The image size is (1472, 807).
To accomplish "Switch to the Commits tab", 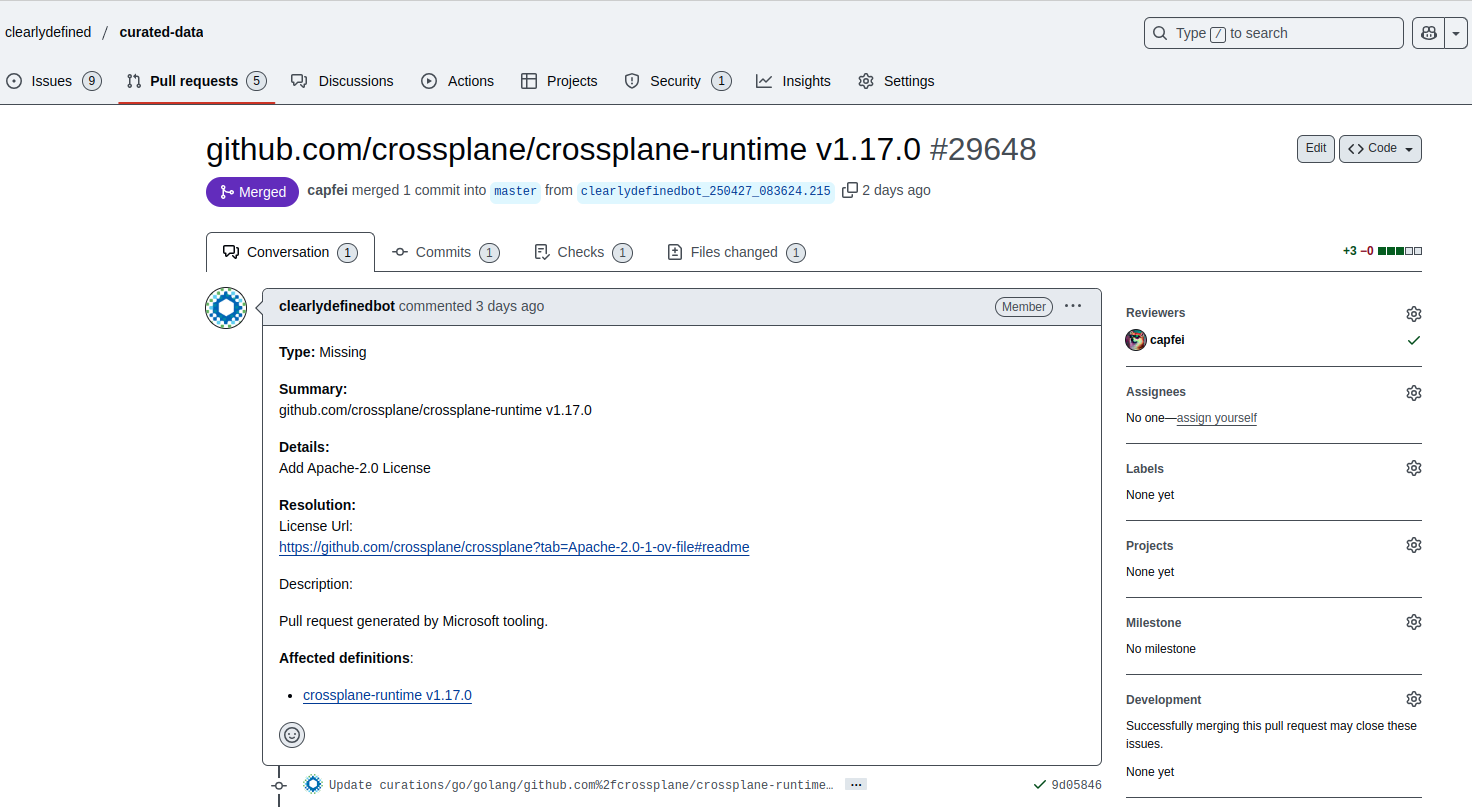I will 445,252.
